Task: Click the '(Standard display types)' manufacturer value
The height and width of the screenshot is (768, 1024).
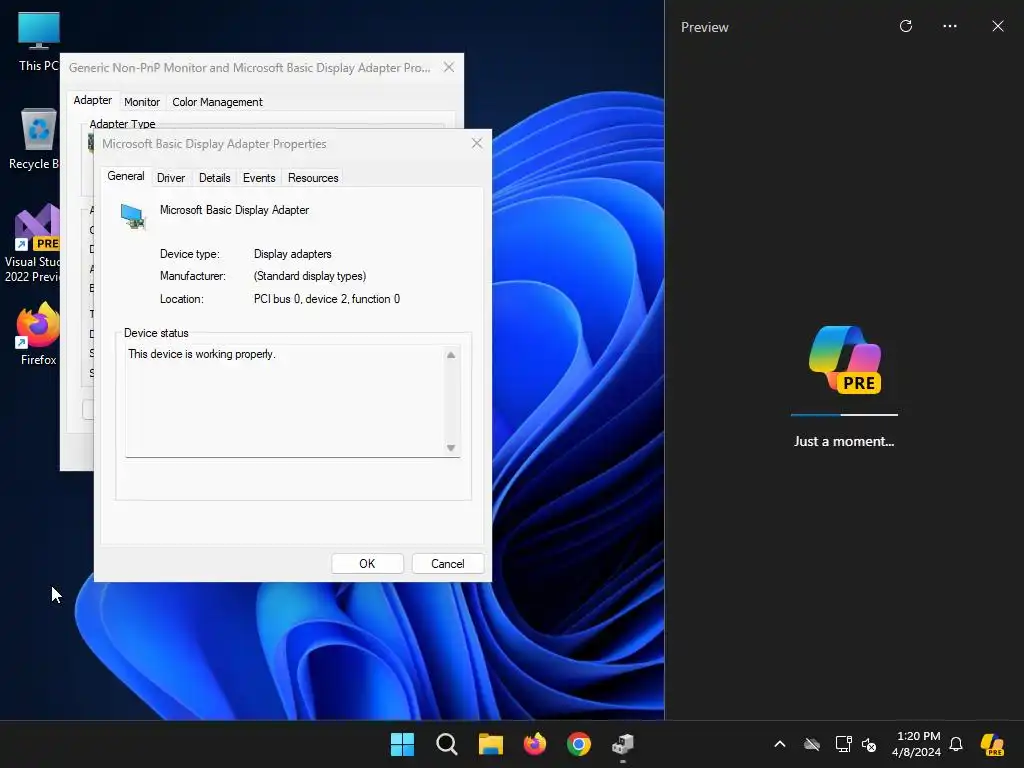Action: pos(310,276)
